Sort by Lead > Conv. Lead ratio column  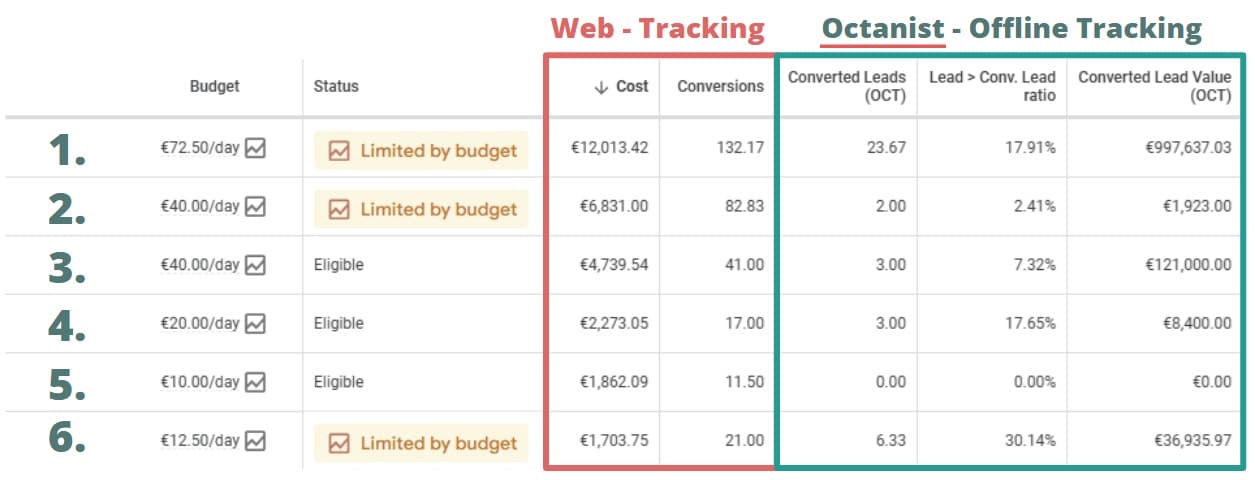[x=992, y=87]
